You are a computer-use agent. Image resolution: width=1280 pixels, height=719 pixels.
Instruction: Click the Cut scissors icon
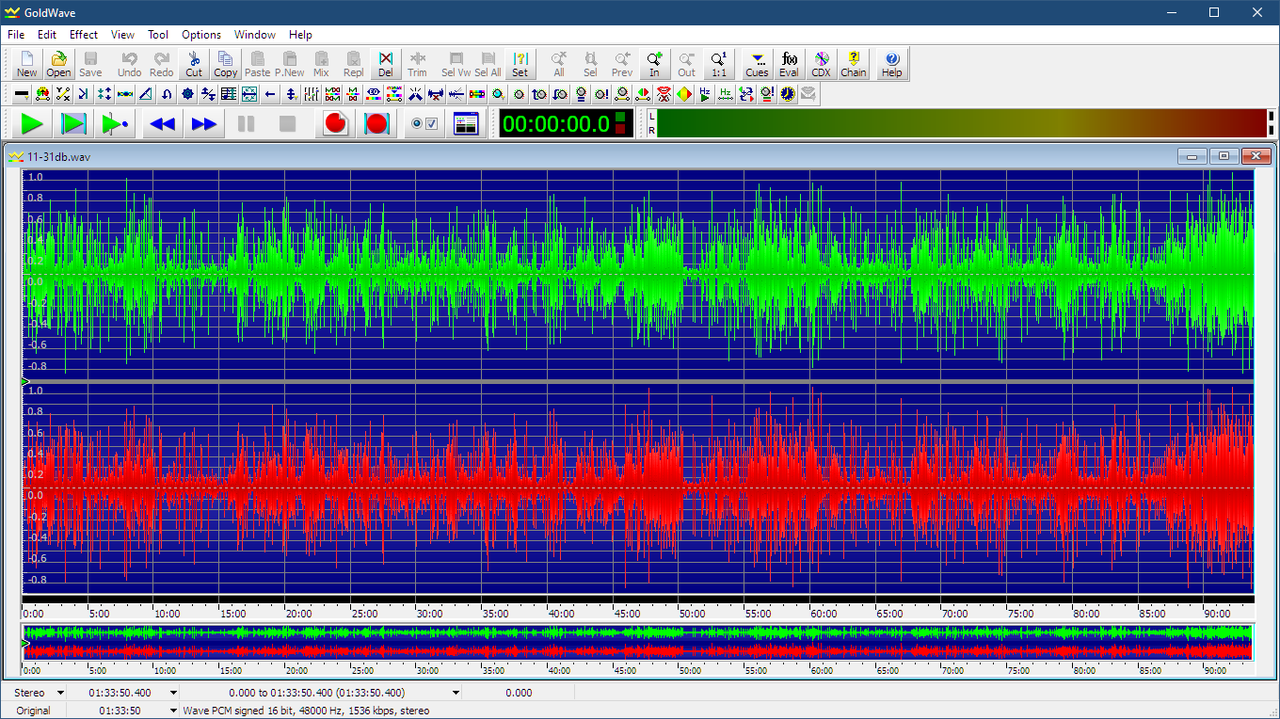[194, 65]
